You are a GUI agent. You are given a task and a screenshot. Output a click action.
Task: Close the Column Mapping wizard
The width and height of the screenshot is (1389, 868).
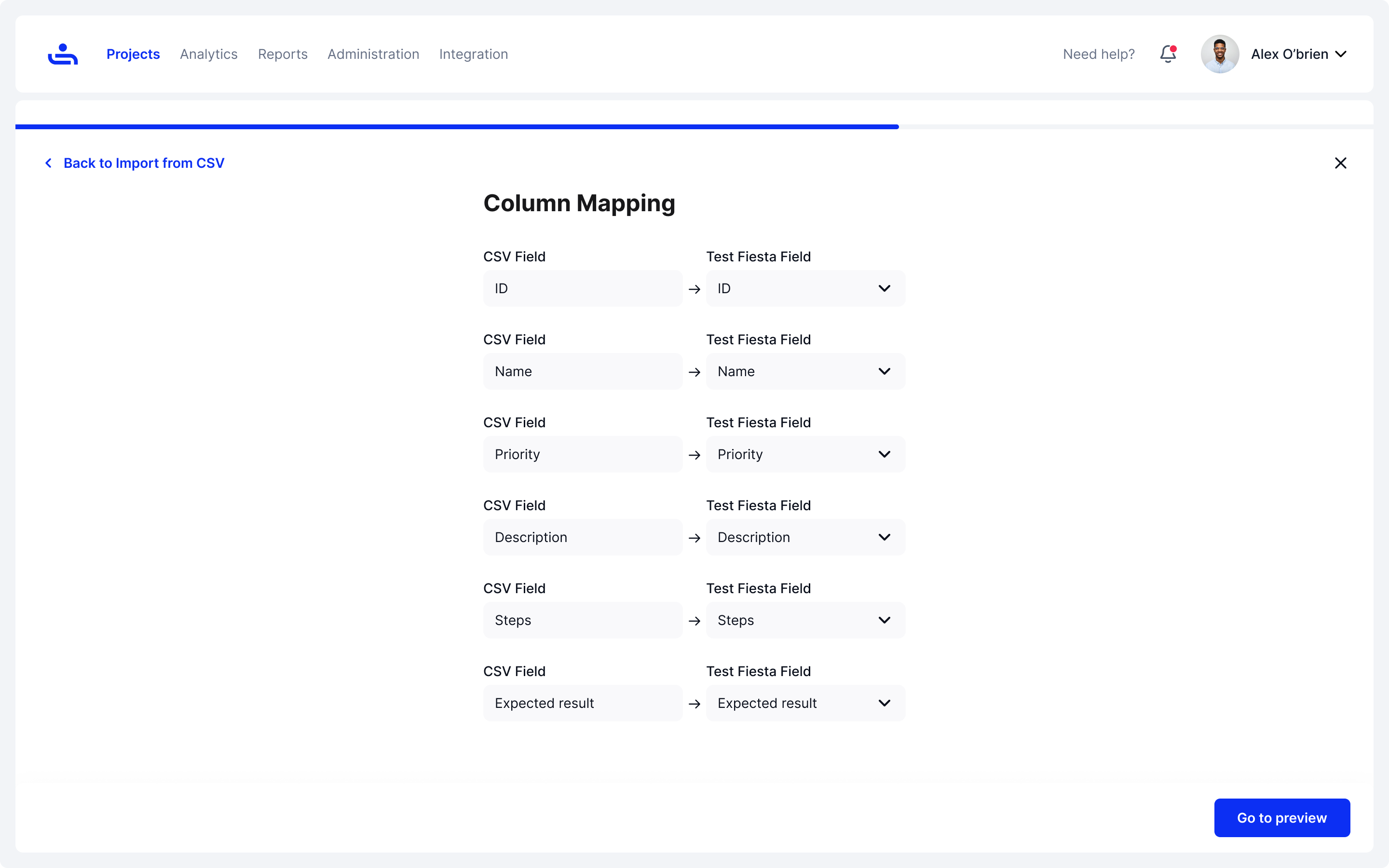(x=1340, y=163)
